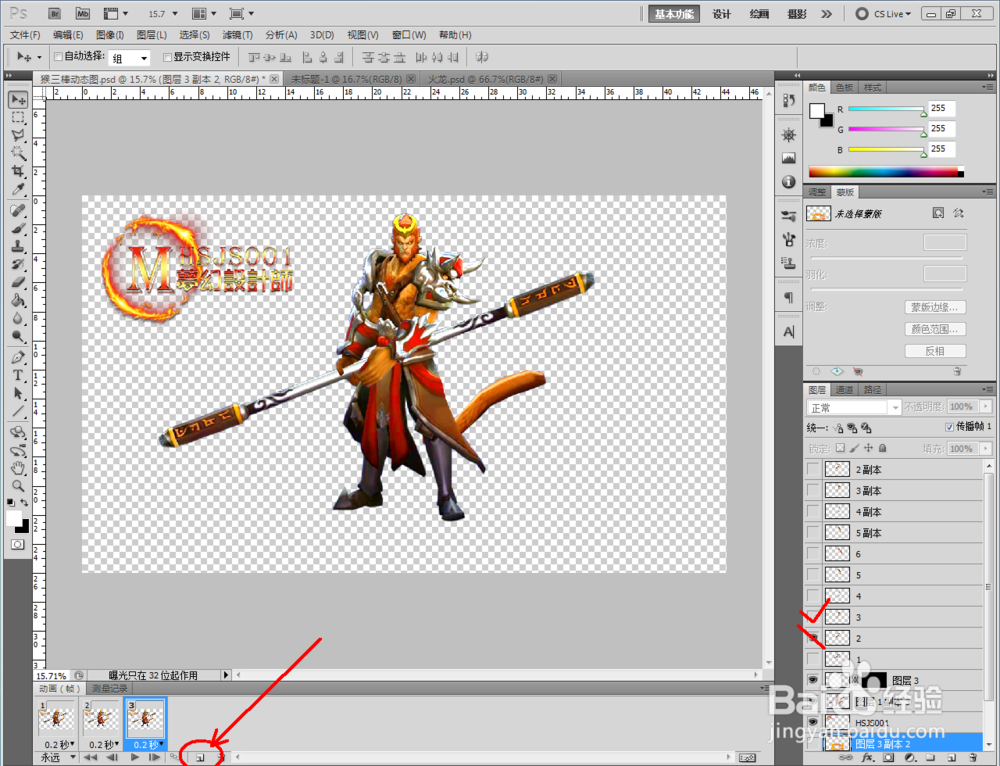Open the 图像(I) menu
Image resolution: width=1000 pixels, height=766 pixels.
pyautogui.click(x=110, y=35)
